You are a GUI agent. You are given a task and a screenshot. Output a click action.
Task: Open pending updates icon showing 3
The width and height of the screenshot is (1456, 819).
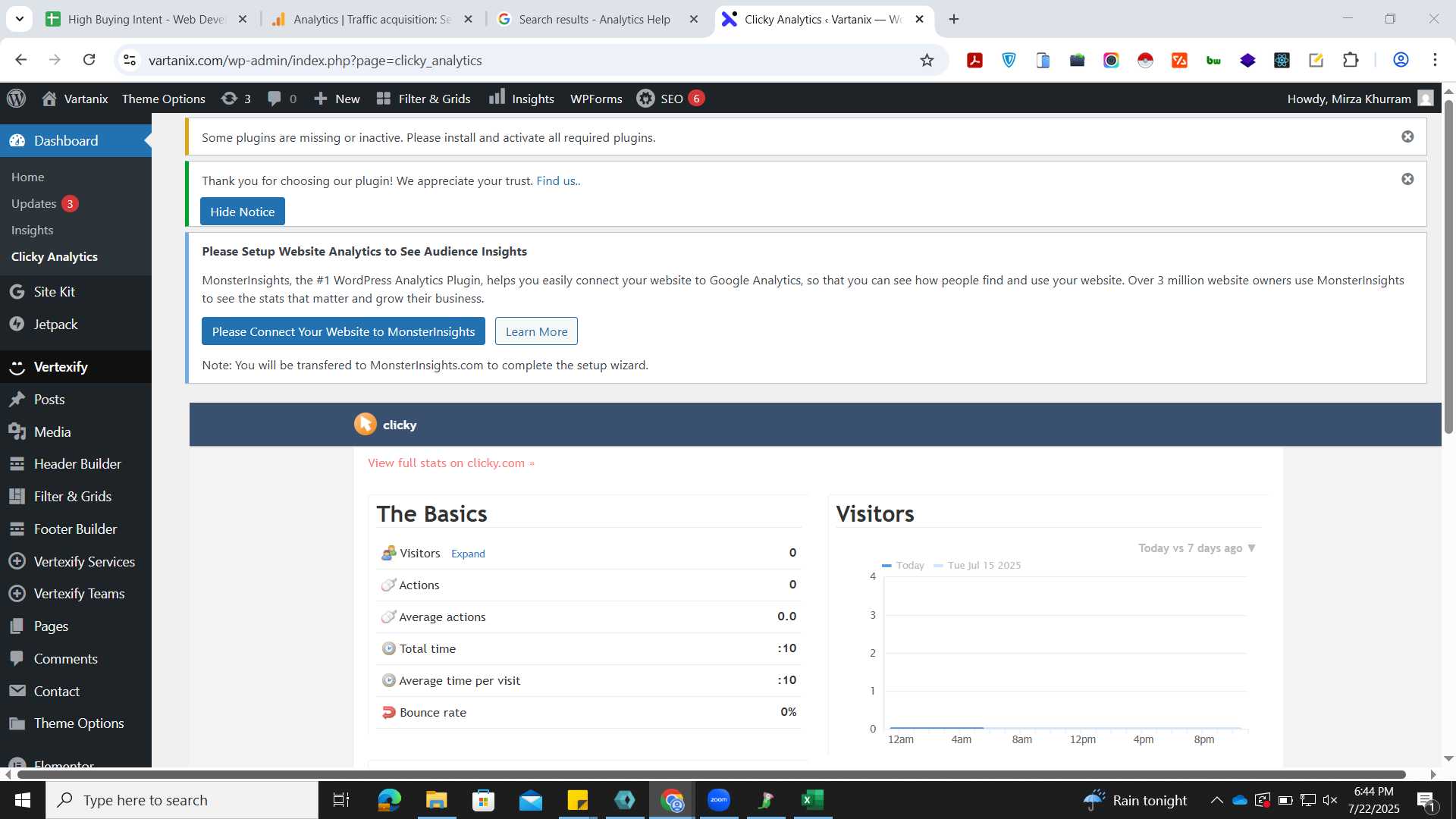(x=236, y=99)
